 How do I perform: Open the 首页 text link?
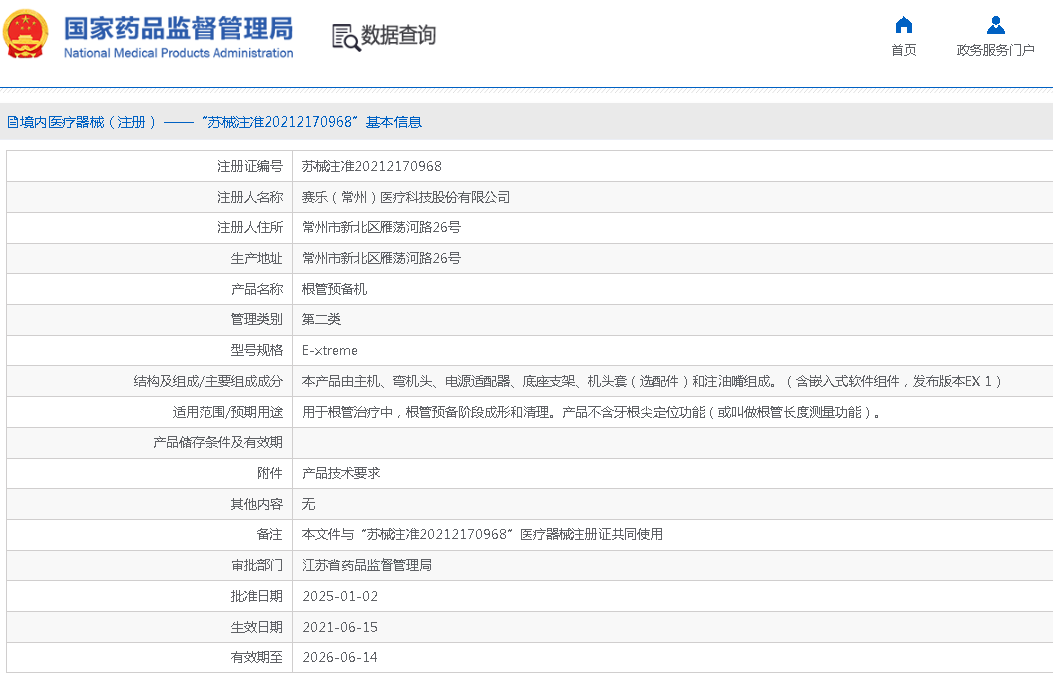point(903,50)
